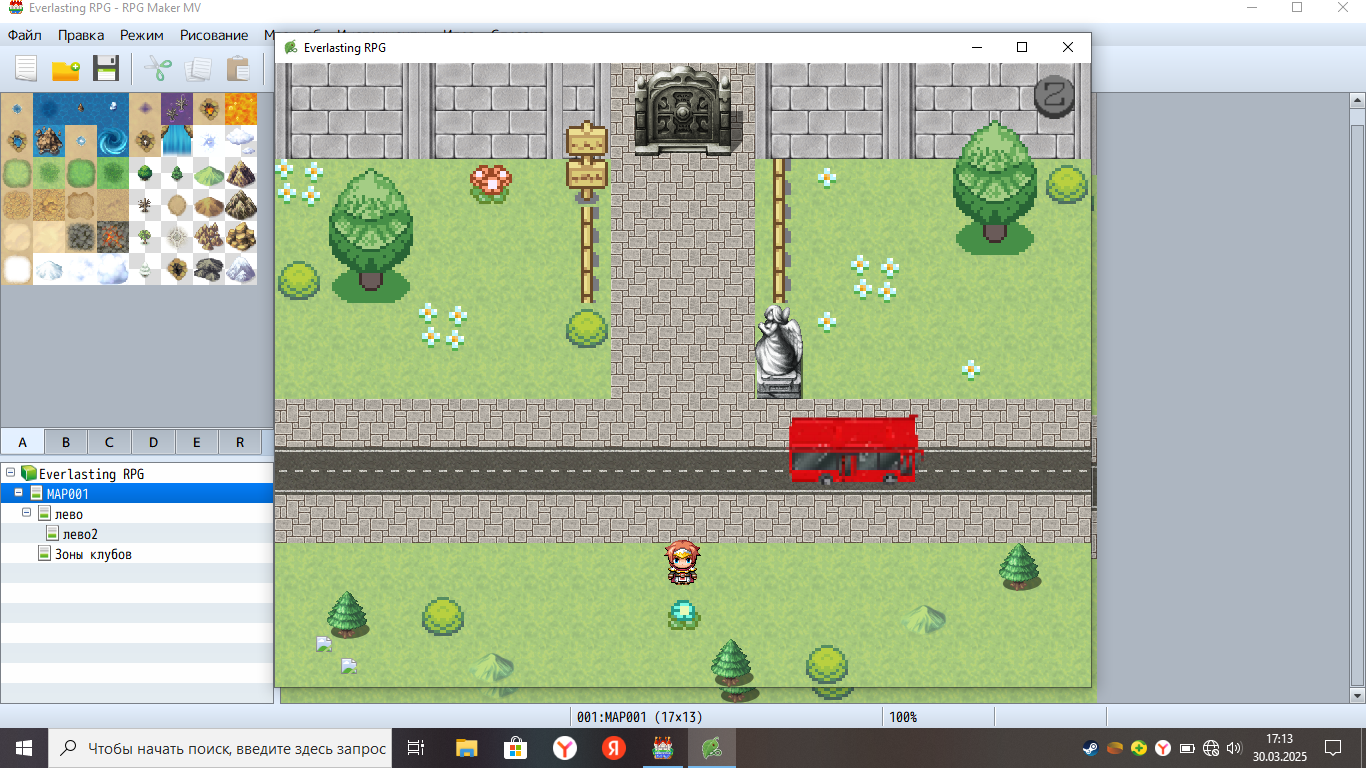Choose the rocks-in-water tile
Image resolution: width=1366 pixels, height=768 pixels.
coord(49,141)
